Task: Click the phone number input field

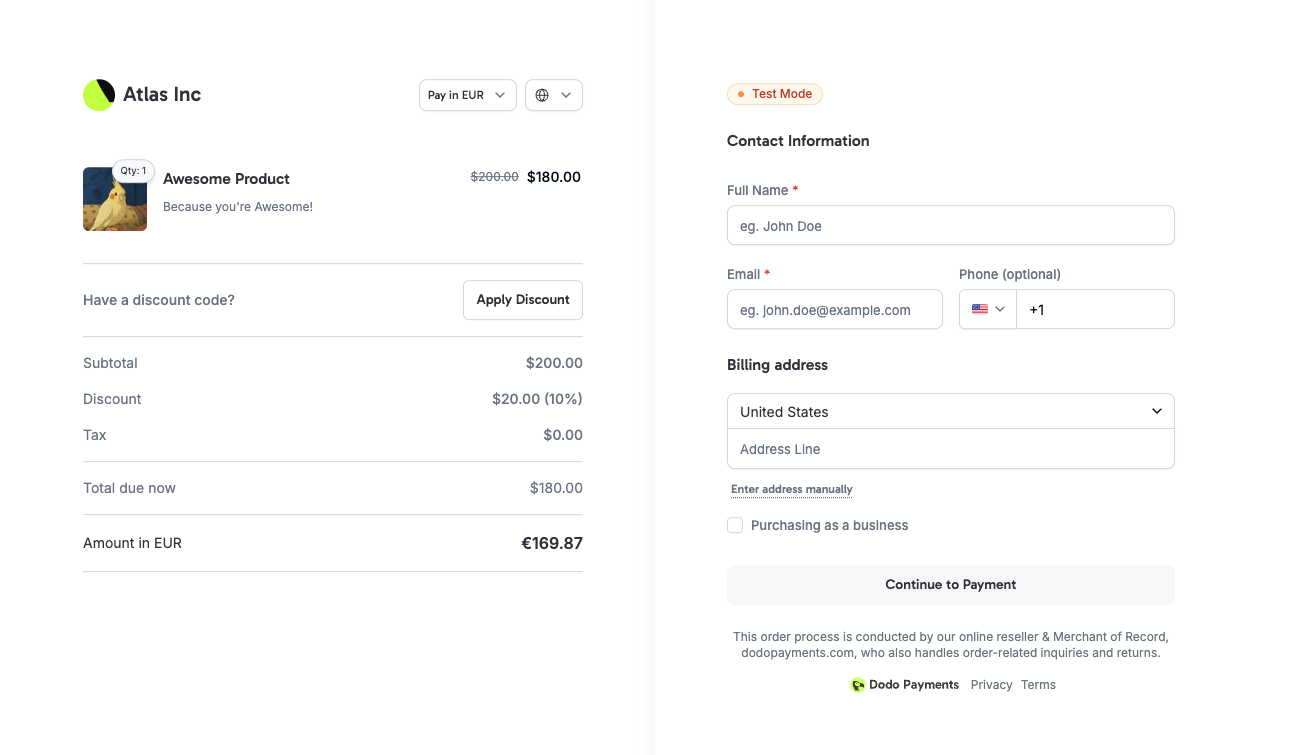Action: tap(1094, 310)
